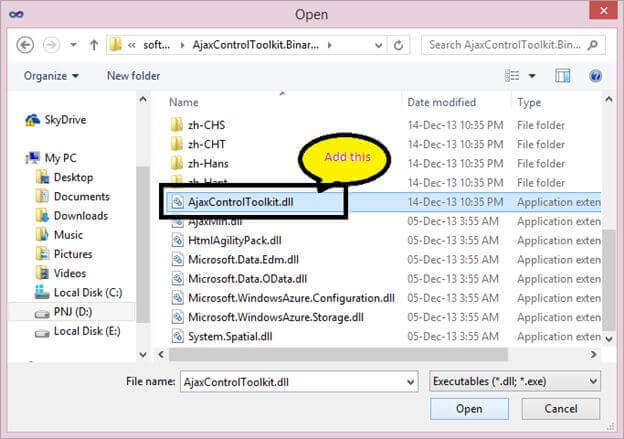Go back with the Back arrow
624x439 pixels.
point(25,45)
